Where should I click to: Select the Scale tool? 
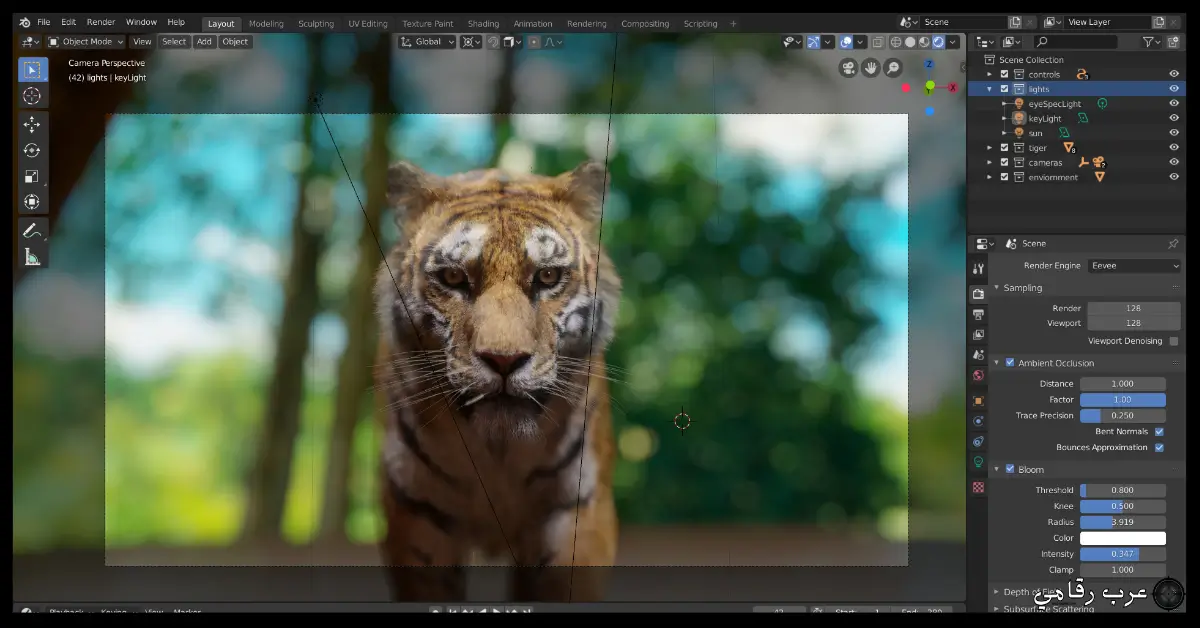pos(33,176)
